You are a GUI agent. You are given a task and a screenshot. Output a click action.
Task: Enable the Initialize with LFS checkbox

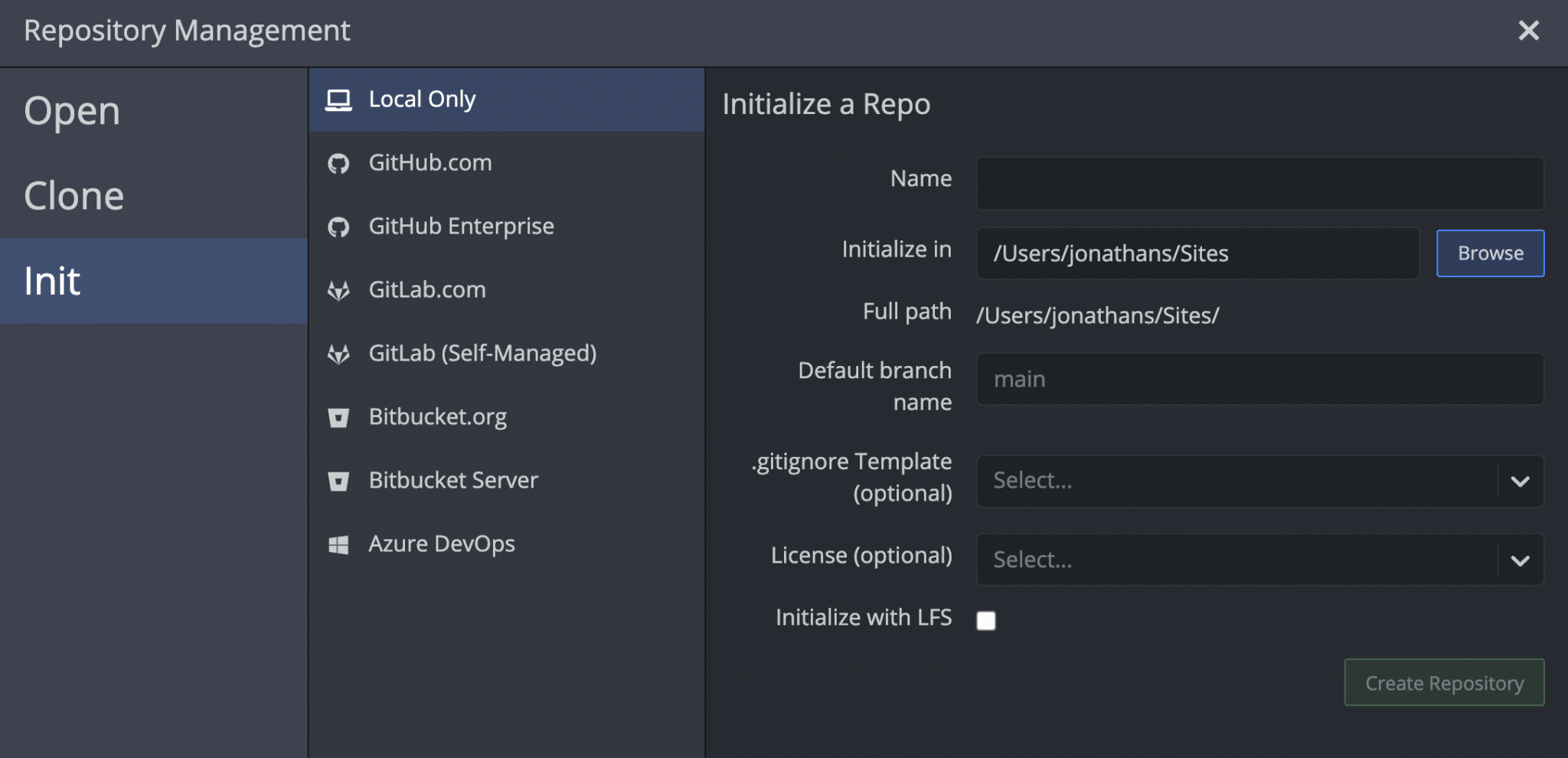986,620
